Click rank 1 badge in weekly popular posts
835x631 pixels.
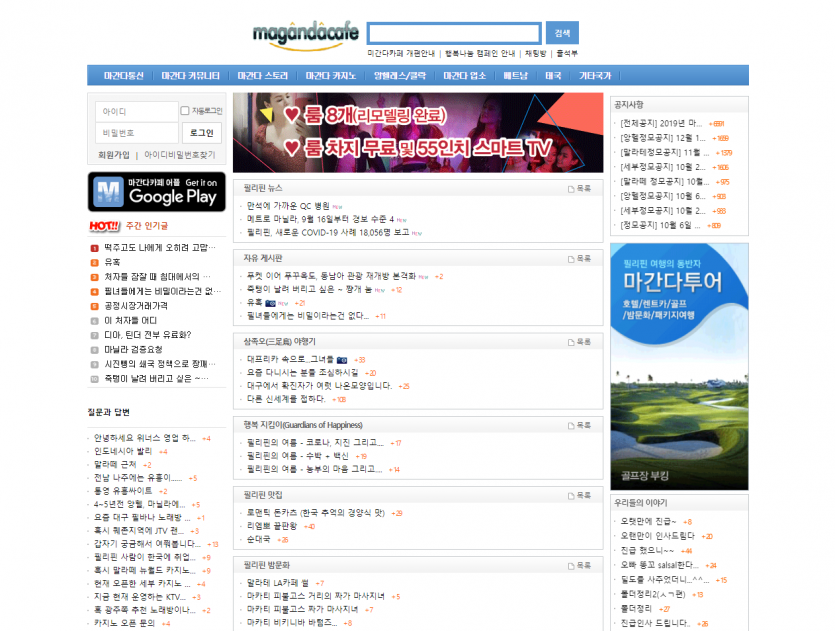(94, 247)
